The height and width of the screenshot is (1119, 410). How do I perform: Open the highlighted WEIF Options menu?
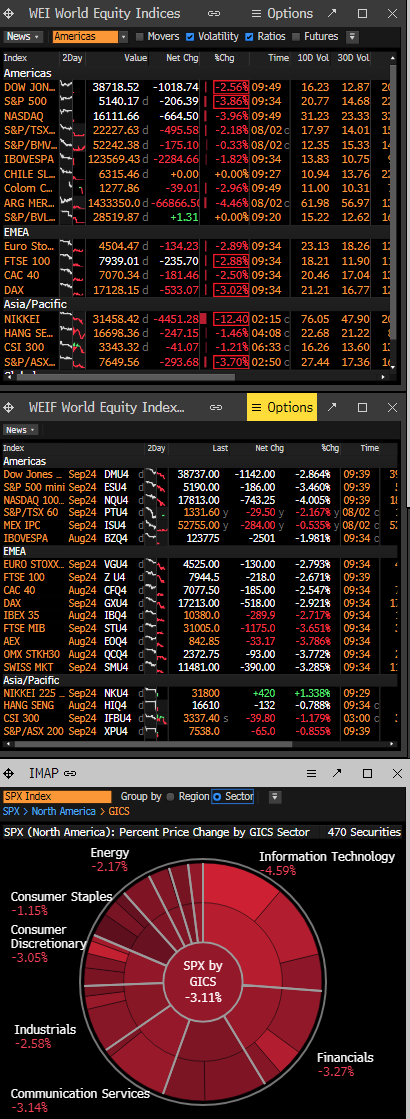click(282, 407)
